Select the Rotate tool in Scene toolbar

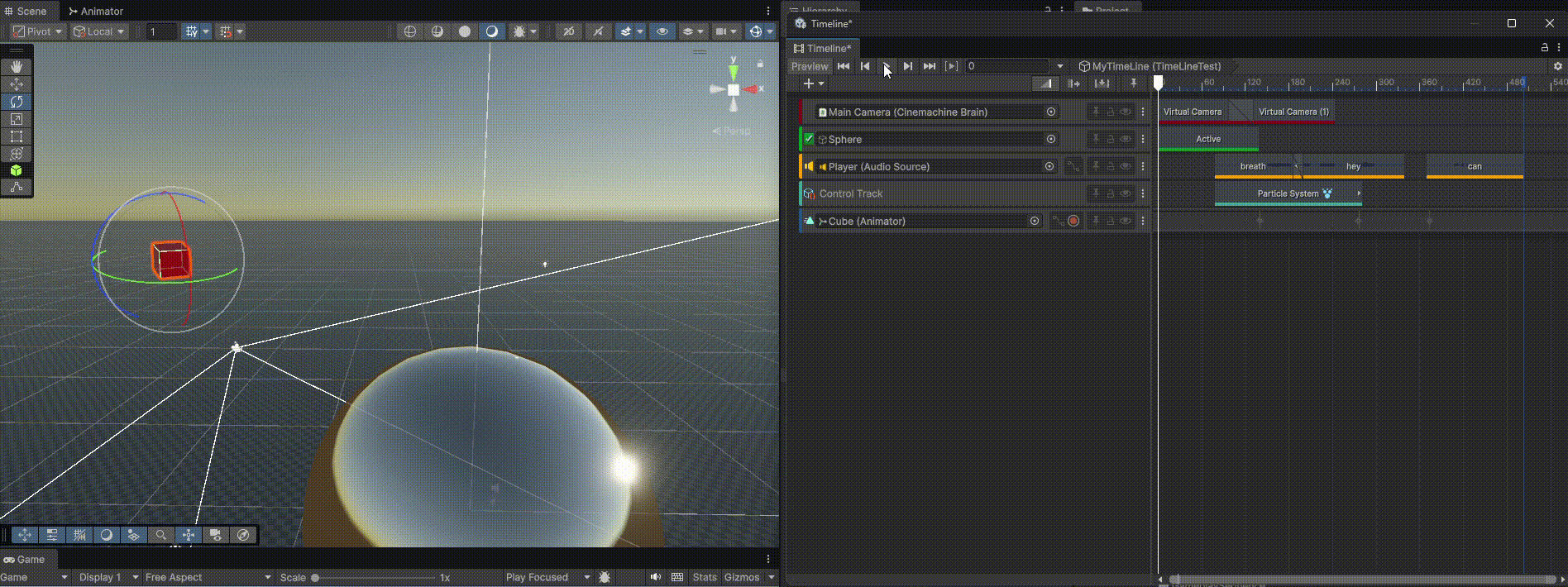tap(16, 102)
